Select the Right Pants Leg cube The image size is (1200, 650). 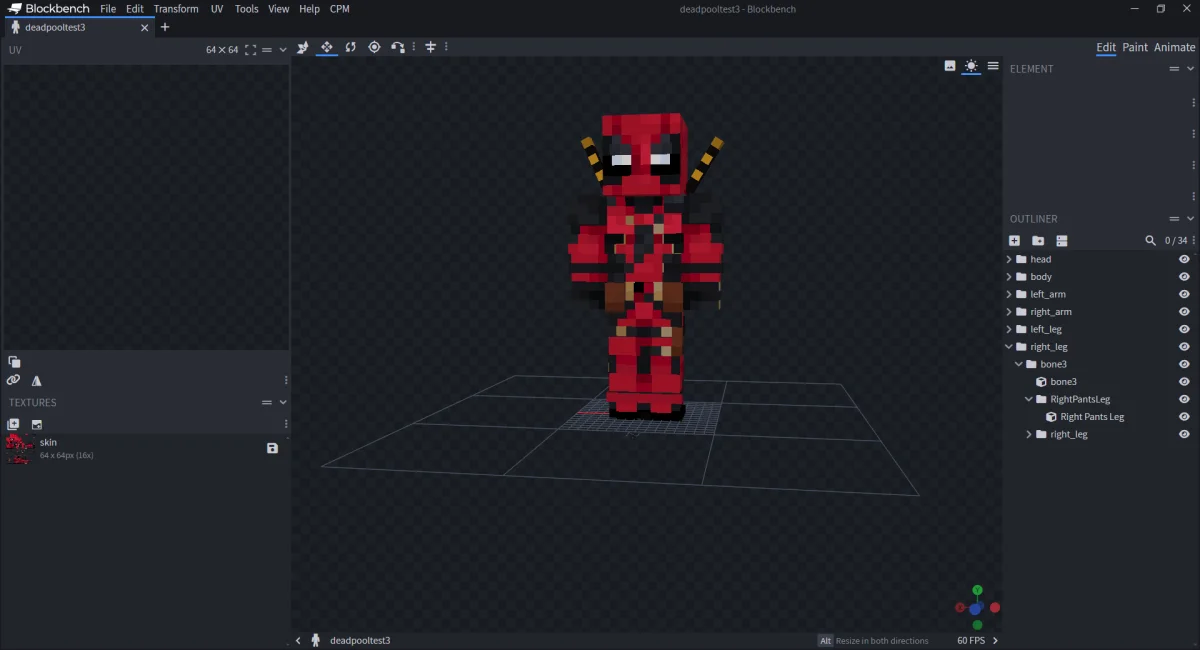1092,417
